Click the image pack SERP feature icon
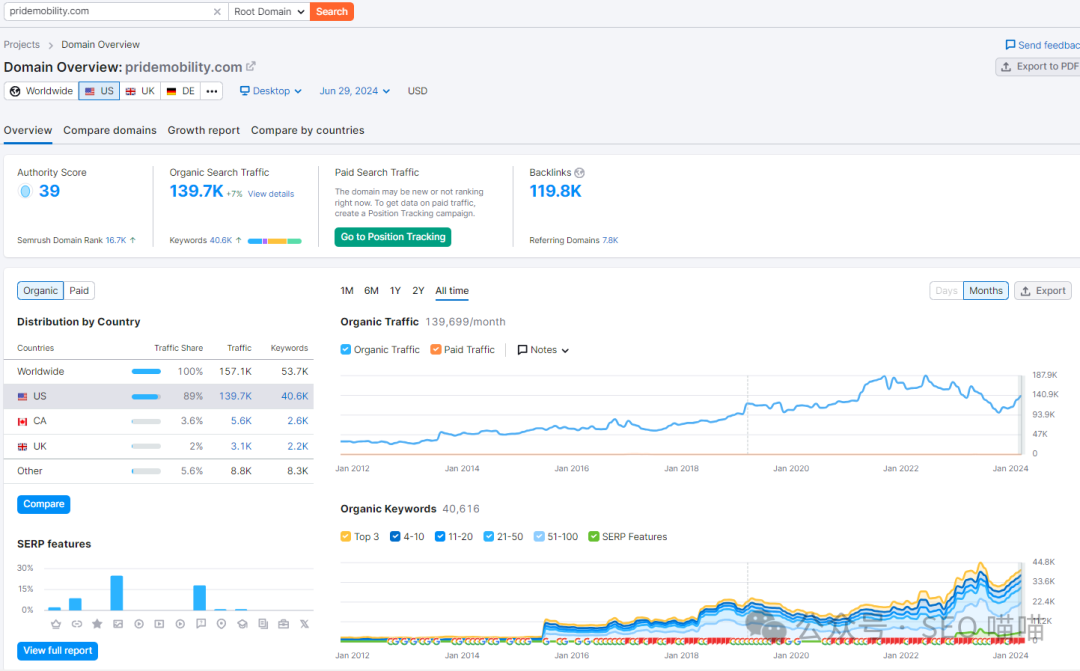1080x671 pixels. (118, 624)
